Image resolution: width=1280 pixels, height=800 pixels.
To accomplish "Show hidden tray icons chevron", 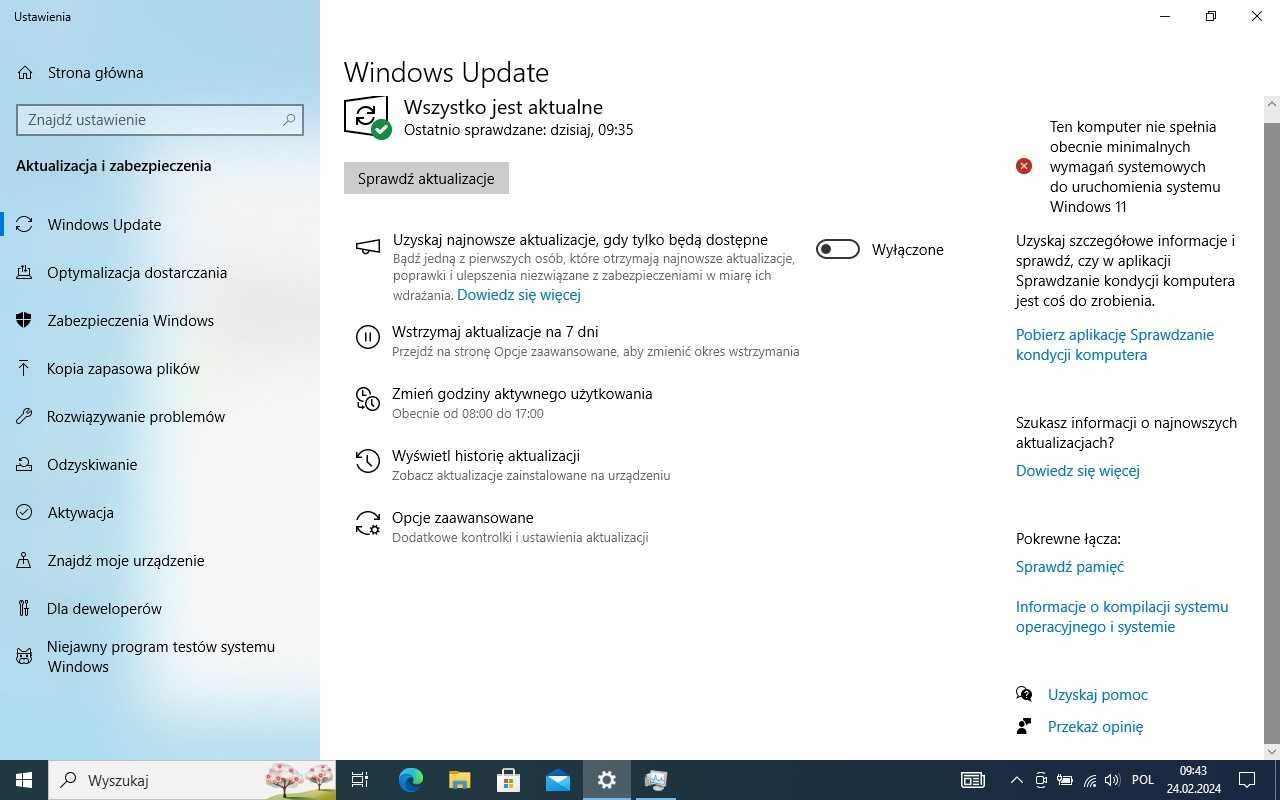I will pyautogui.click(x=1017, y=780).
